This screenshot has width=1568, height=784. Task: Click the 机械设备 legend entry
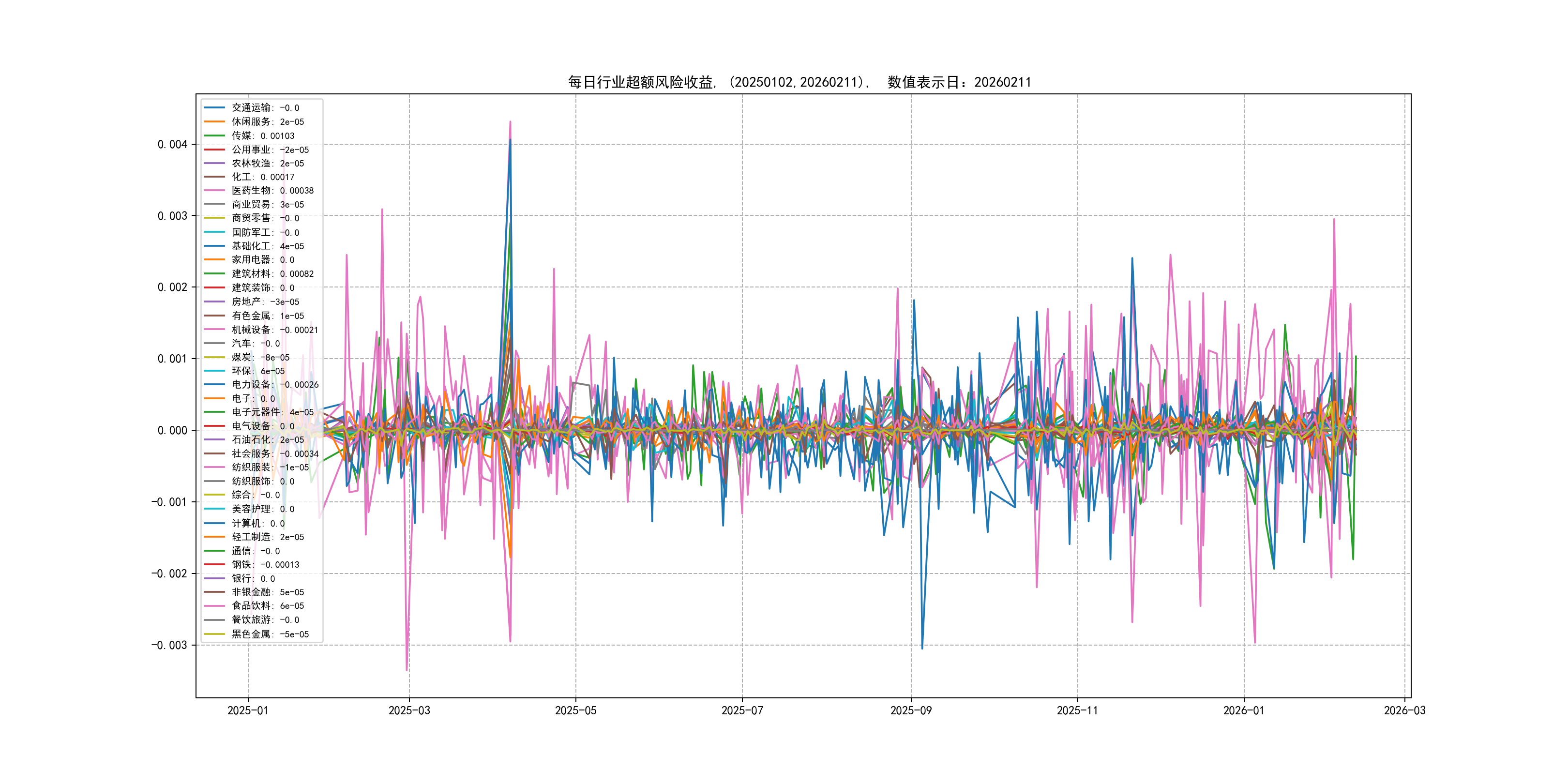click(274, 329)
